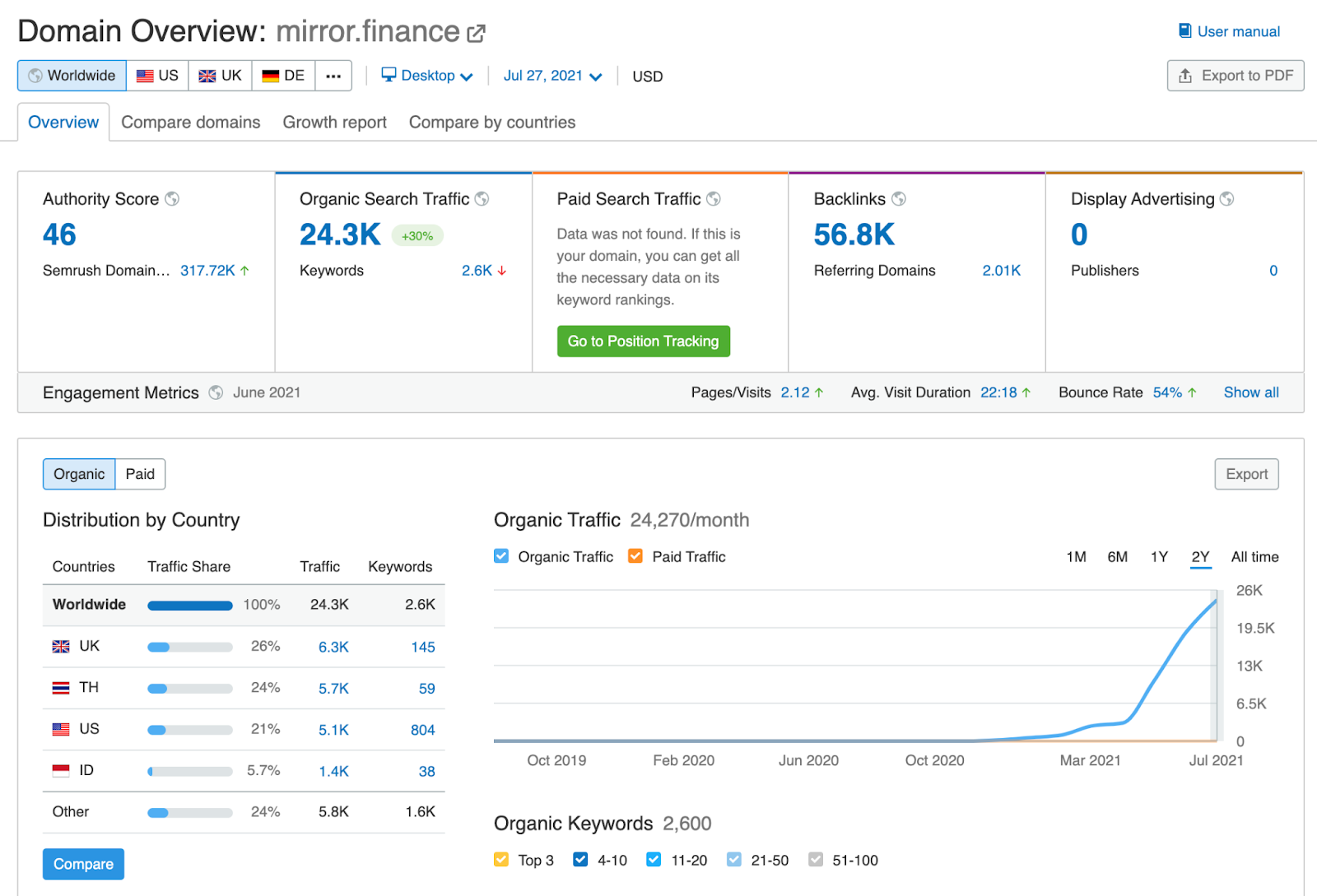Image resolution: width=1317 pixels, height=896 pixels.
Task: Click Indonesia flag in country table
Action: click(x=61, y=771)
